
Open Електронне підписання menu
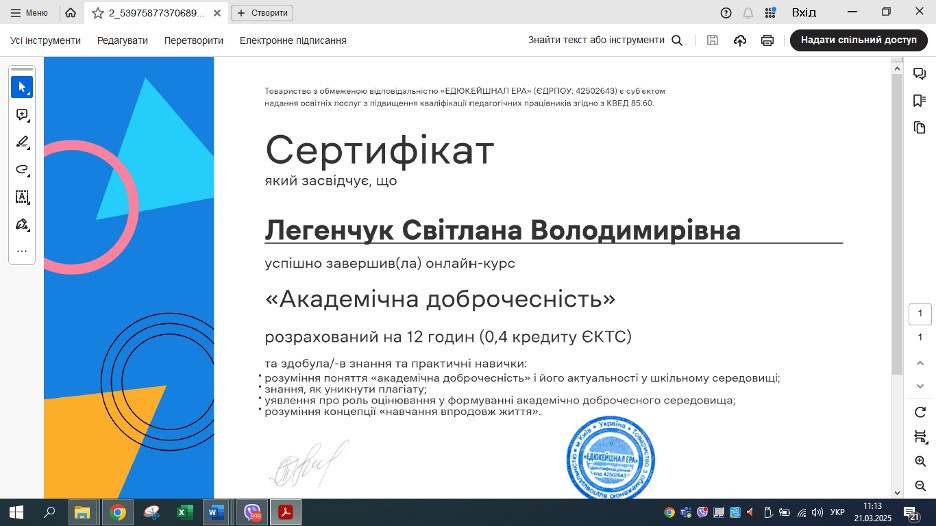tap(292, 40)
